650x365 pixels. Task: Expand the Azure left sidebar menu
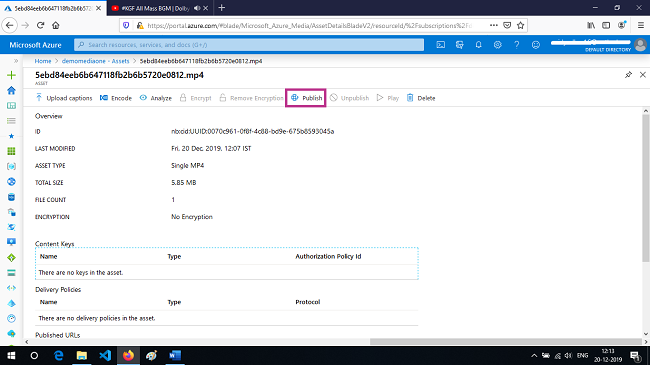click(x=16, y=61)
